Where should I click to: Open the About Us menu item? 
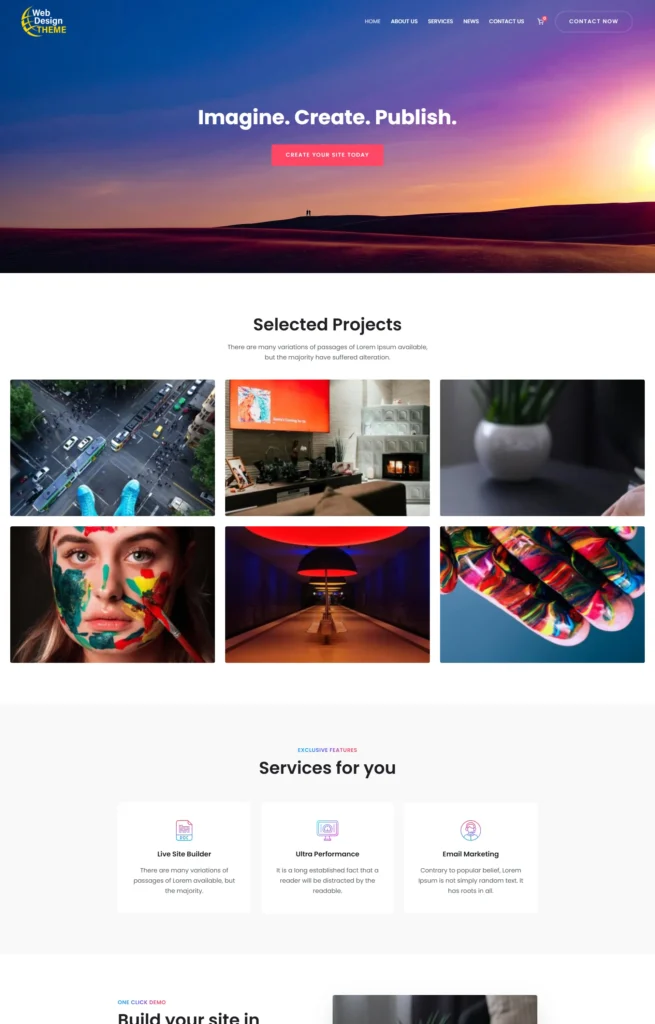[x=404, y=22]
